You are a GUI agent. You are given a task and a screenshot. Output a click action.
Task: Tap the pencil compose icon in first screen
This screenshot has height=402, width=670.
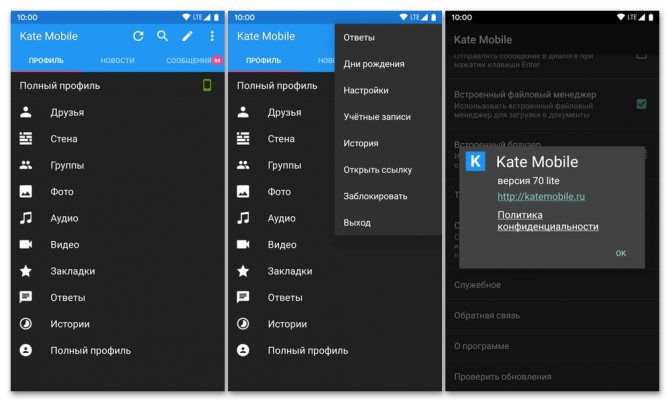pyautogui.click(x=187, y=36)
